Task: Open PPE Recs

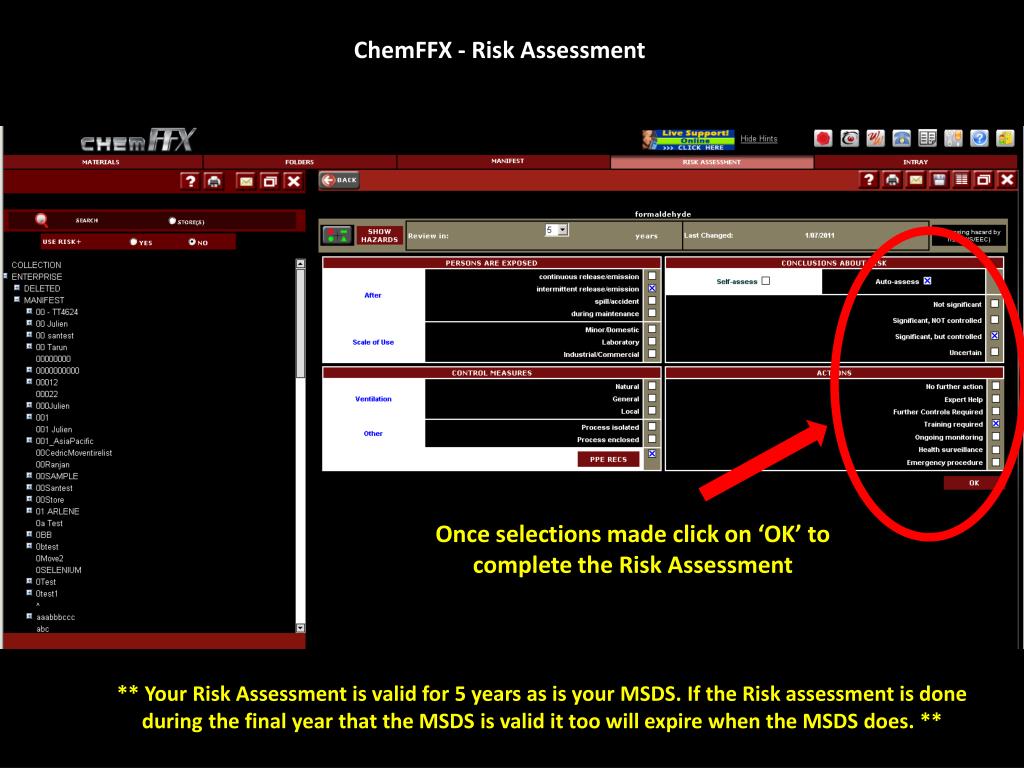Action: tap(608, 459)
